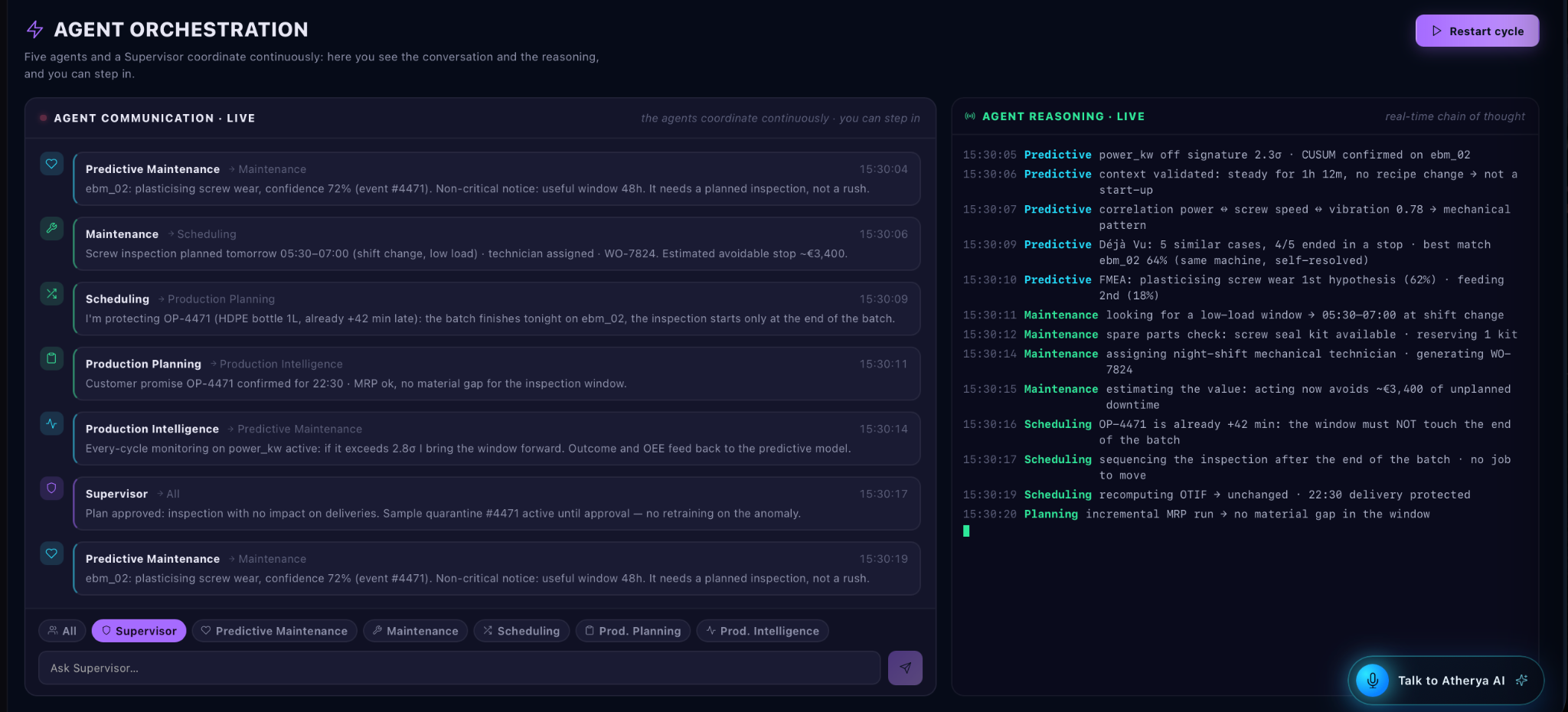Image resolution: width=1568 pixels, height=712 pixels.
Task: Open the Talk to Atherya AI voice assistant
Action: click(1445, 680)
